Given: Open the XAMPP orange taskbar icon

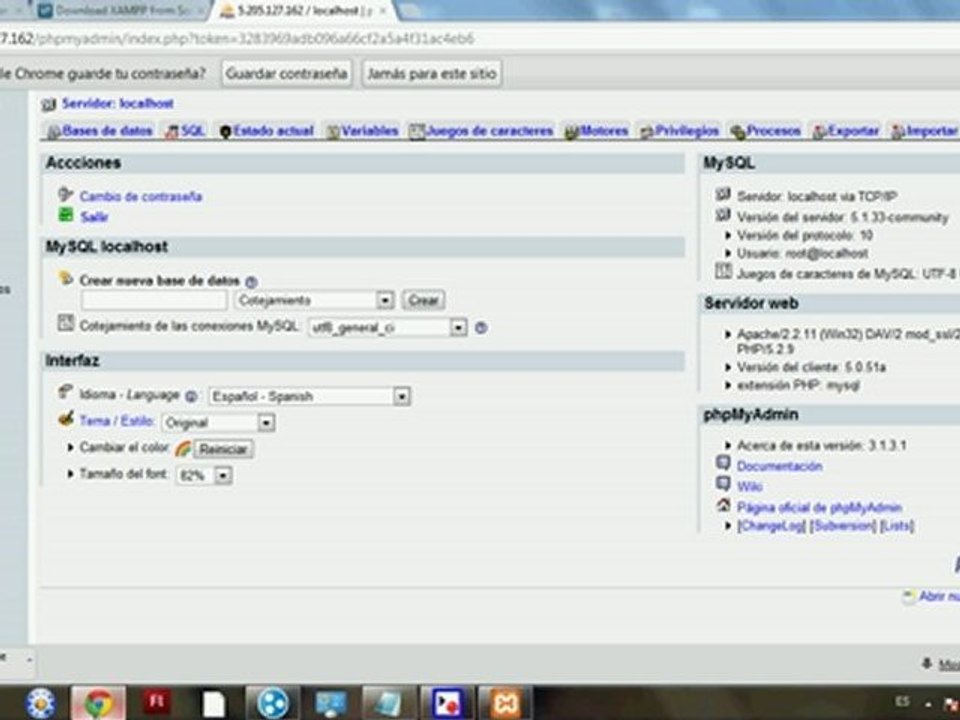Looking at the screenshot, I should [x=505, y=703].
